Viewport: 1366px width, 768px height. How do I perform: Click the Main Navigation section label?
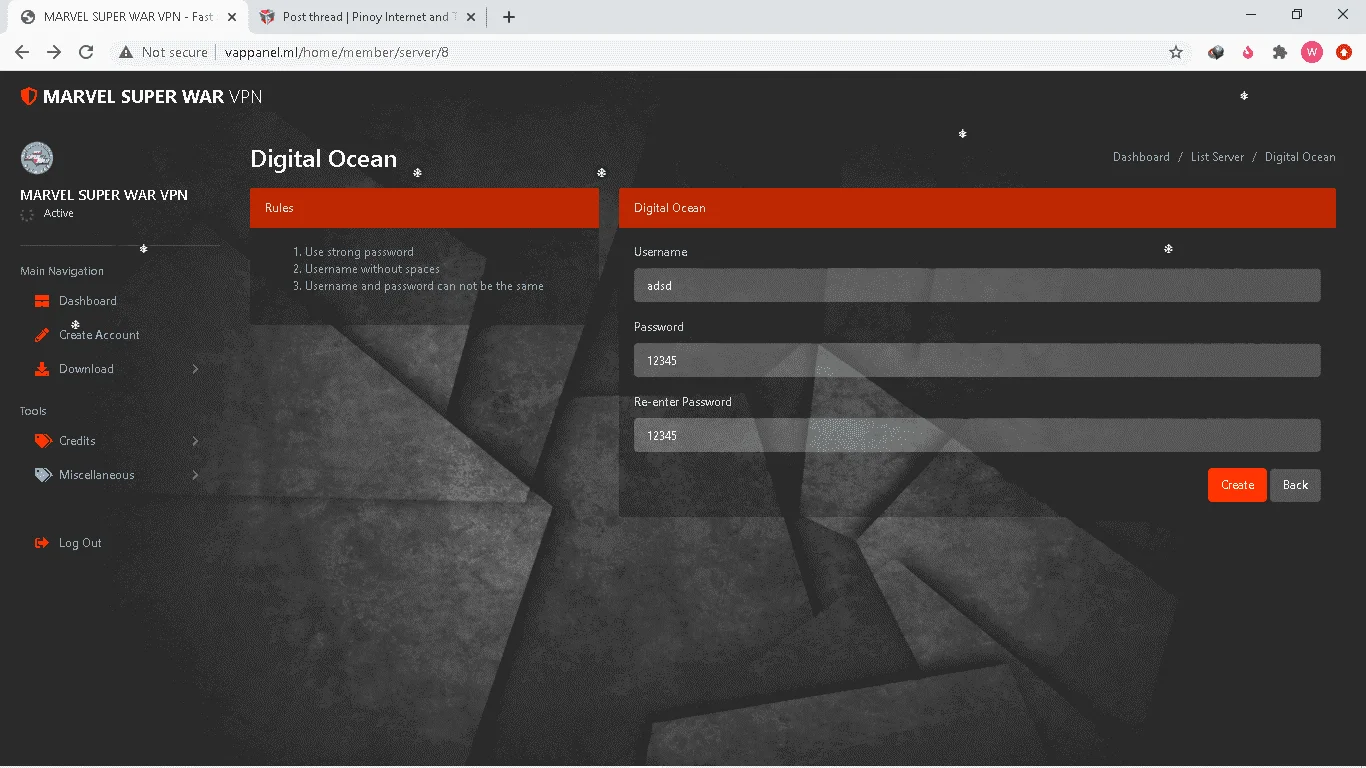click(x=62, y=271)
